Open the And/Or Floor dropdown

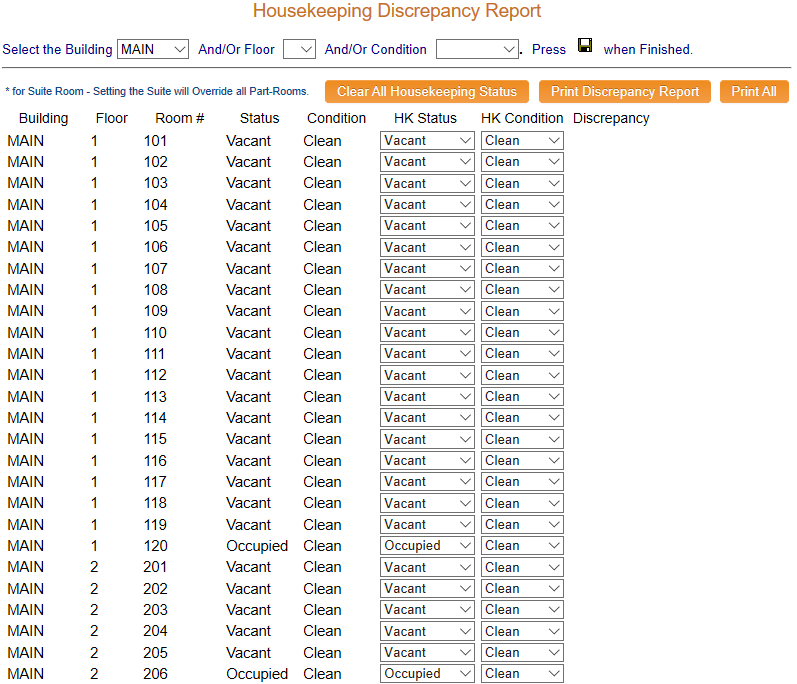299,49
